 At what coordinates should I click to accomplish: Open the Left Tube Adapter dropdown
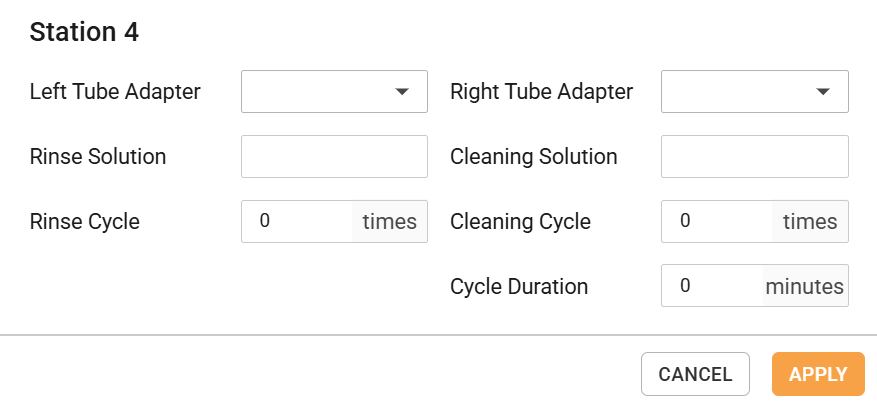(x=334, y=92)
